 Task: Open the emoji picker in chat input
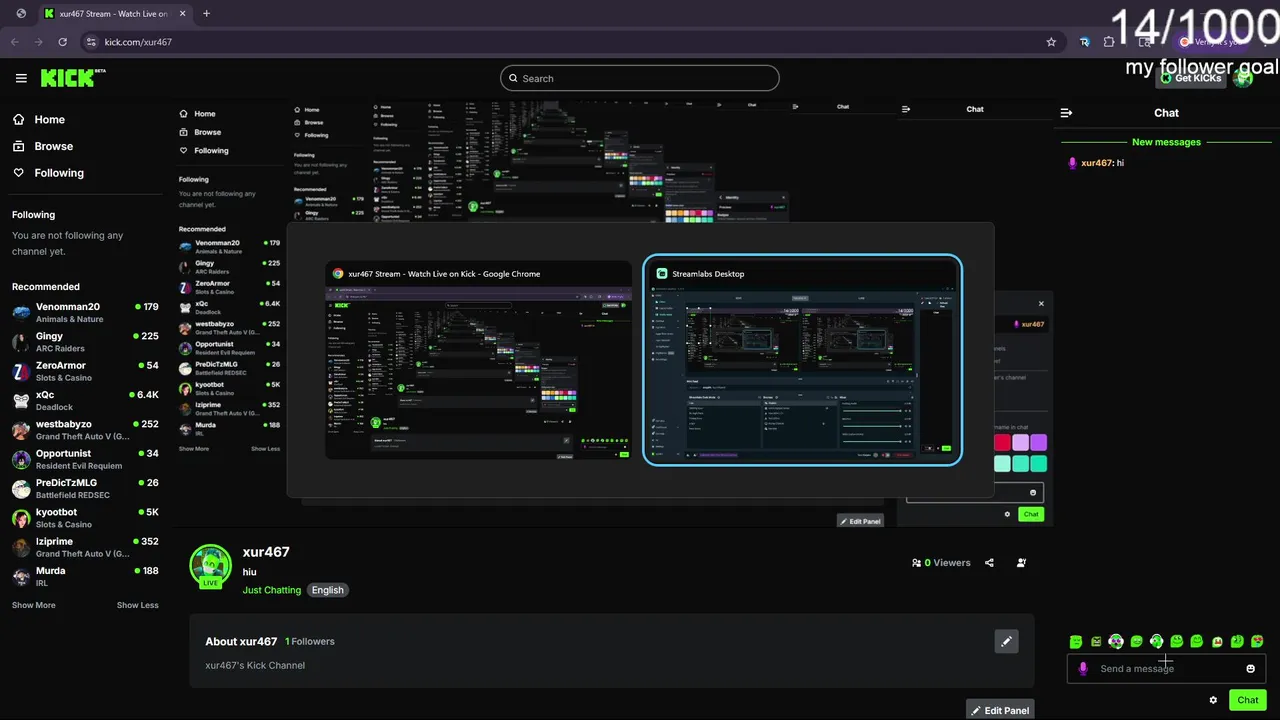[x=1250, y=669]
